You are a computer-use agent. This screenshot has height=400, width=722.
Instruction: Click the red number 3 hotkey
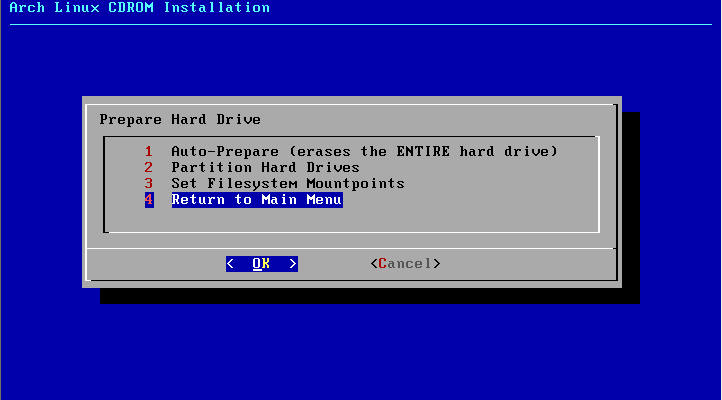pos(148,183)
